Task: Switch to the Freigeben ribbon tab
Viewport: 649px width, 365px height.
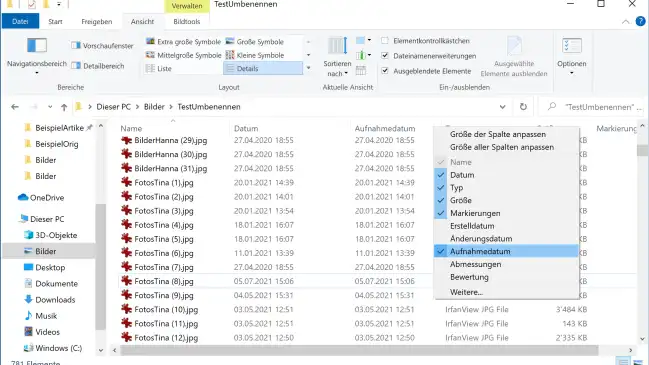Action: click(x=96, y=22)
